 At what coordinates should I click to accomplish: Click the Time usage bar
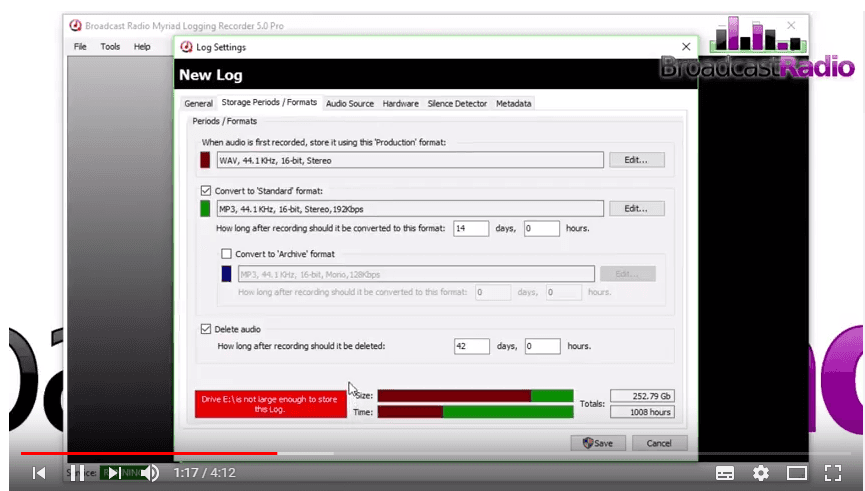476,412
